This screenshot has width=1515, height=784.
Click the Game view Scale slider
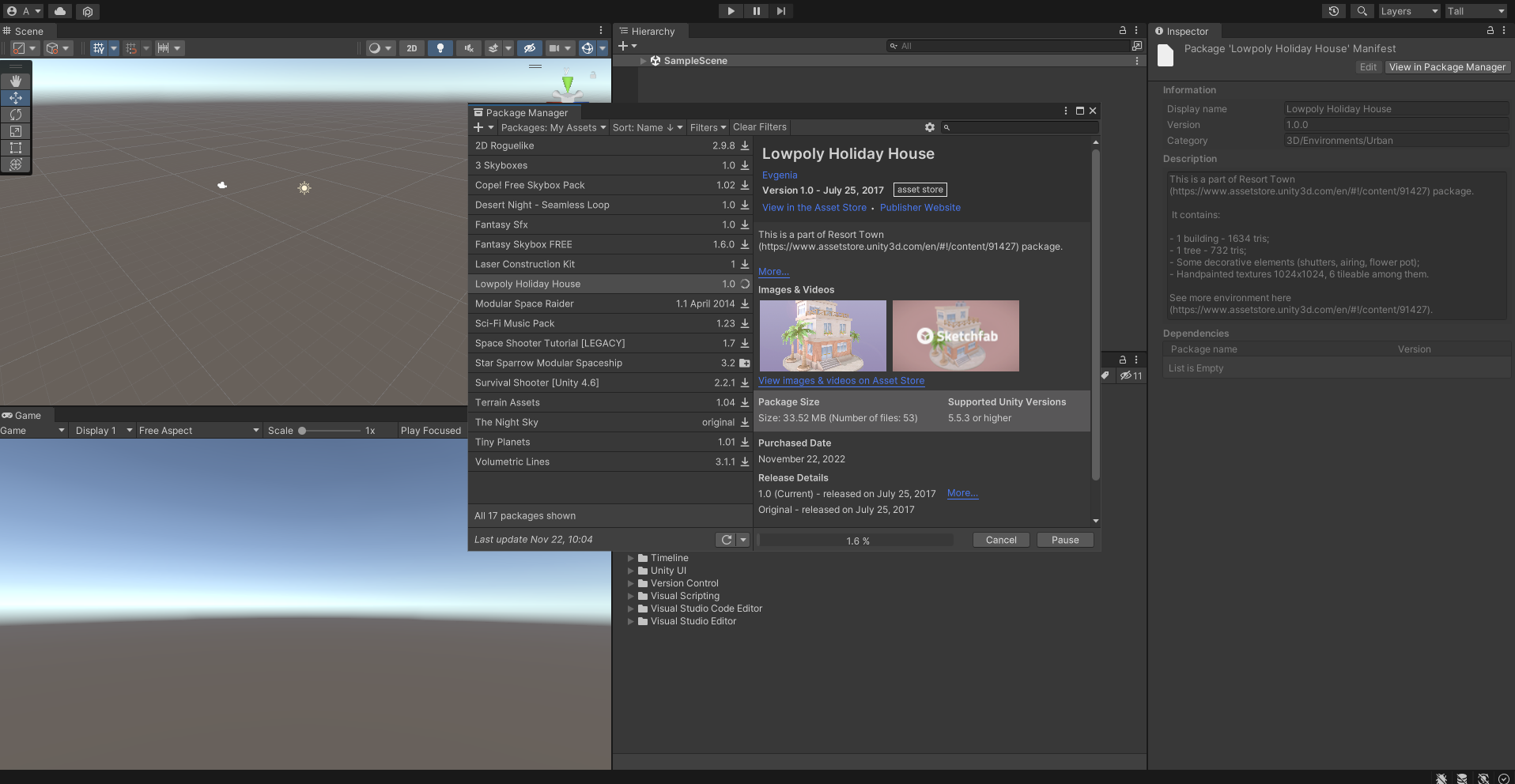[x=331, y=431]
